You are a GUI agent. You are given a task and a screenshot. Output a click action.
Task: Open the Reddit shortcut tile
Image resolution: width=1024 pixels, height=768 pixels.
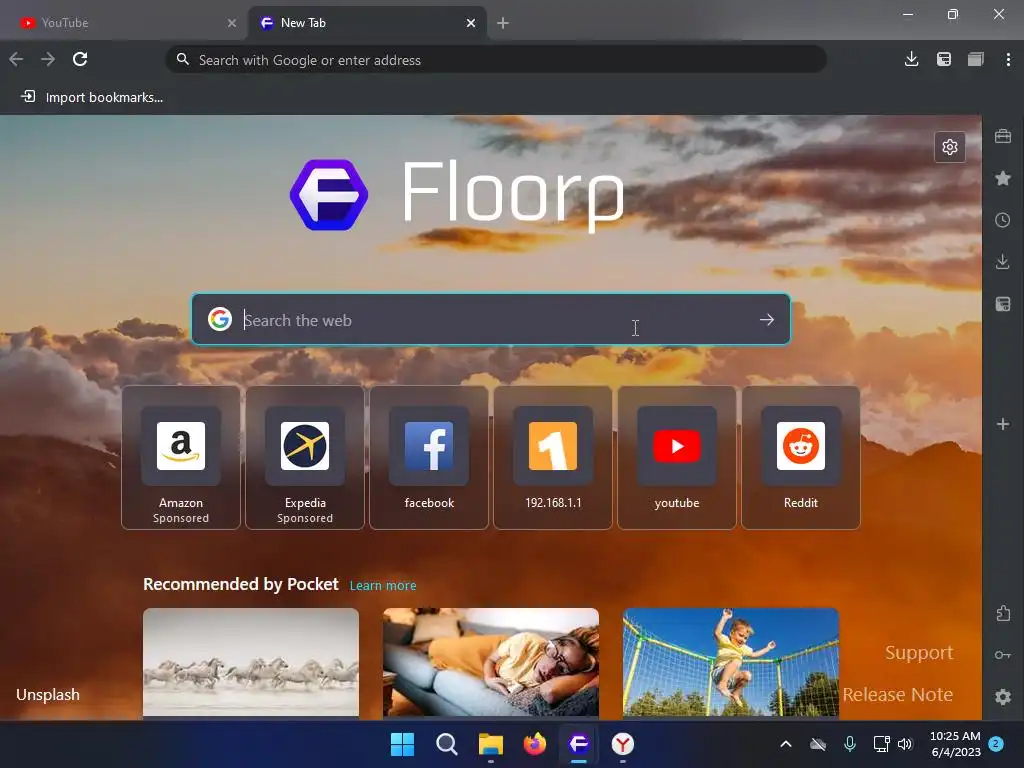tap(801, 457)
